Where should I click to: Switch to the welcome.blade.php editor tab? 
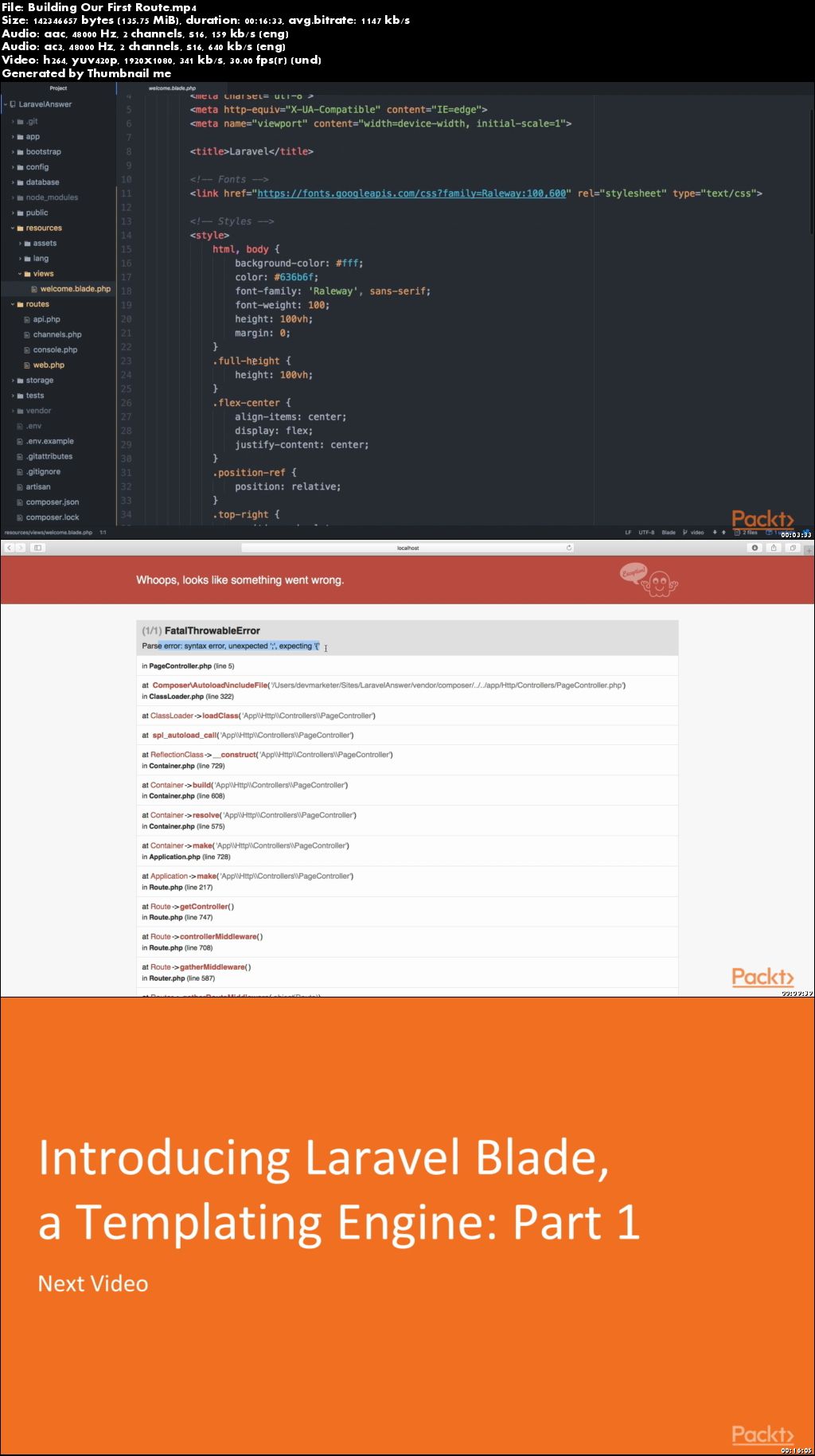point(172,88)
